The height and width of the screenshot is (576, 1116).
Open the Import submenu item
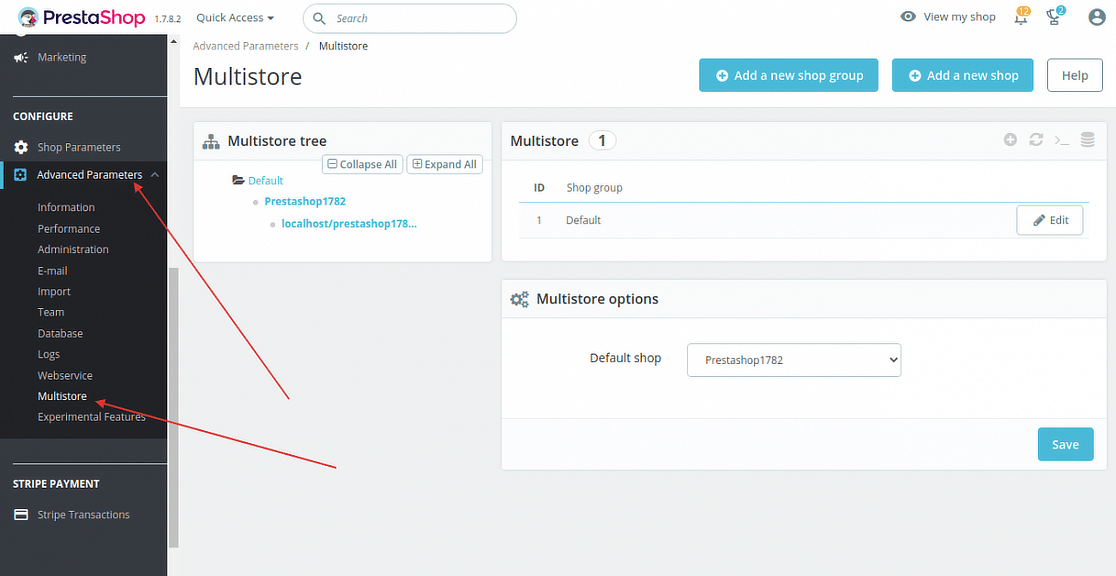(x=54, y=291)
